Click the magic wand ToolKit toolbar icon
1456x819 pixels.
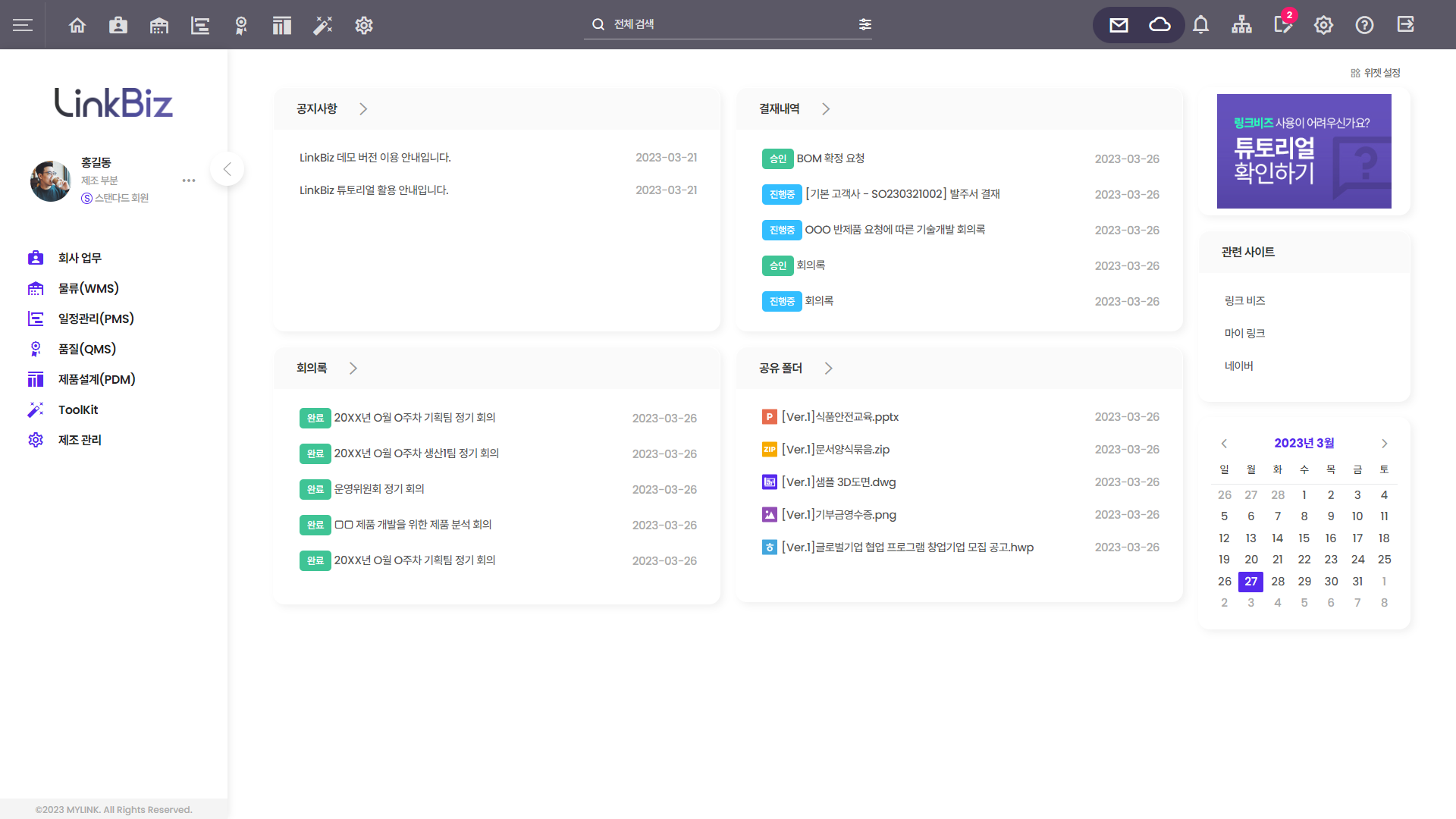[323, 25]
